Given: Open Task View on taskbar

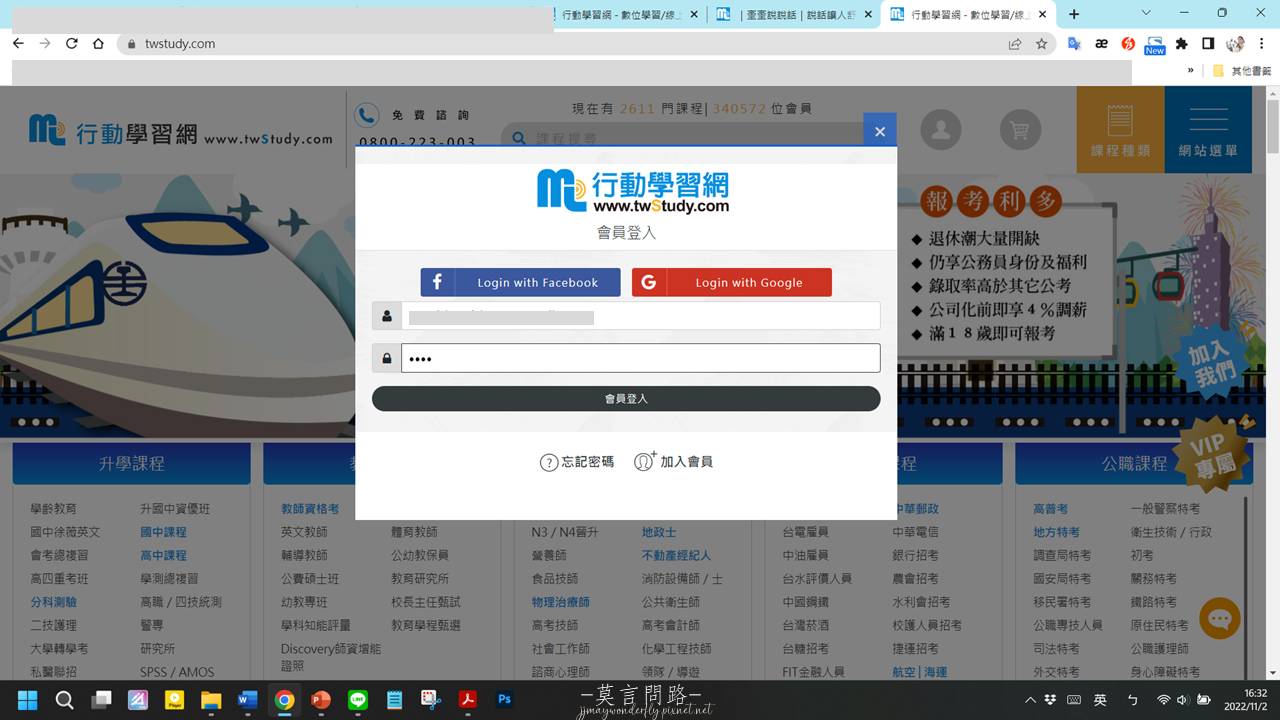Looking at the screenshot, I should coord(101,700).
